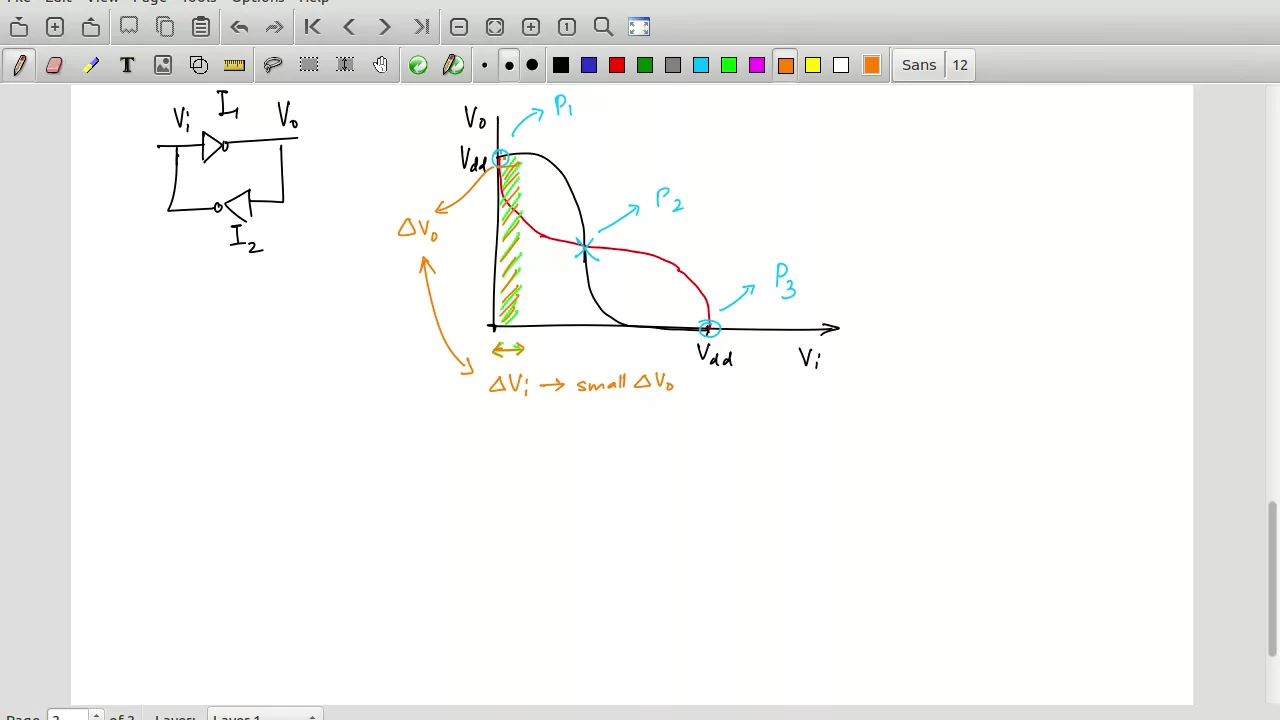1280x720 pixels.
Task: Toggle the Shape Recognizer
Action: (x=199, y=65)
